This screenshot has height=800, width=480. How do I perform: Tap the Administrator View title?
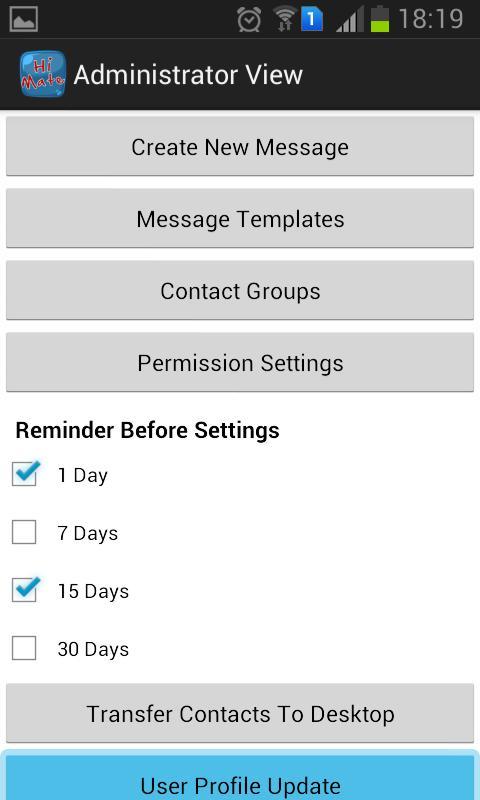click(x=188, y=74)
